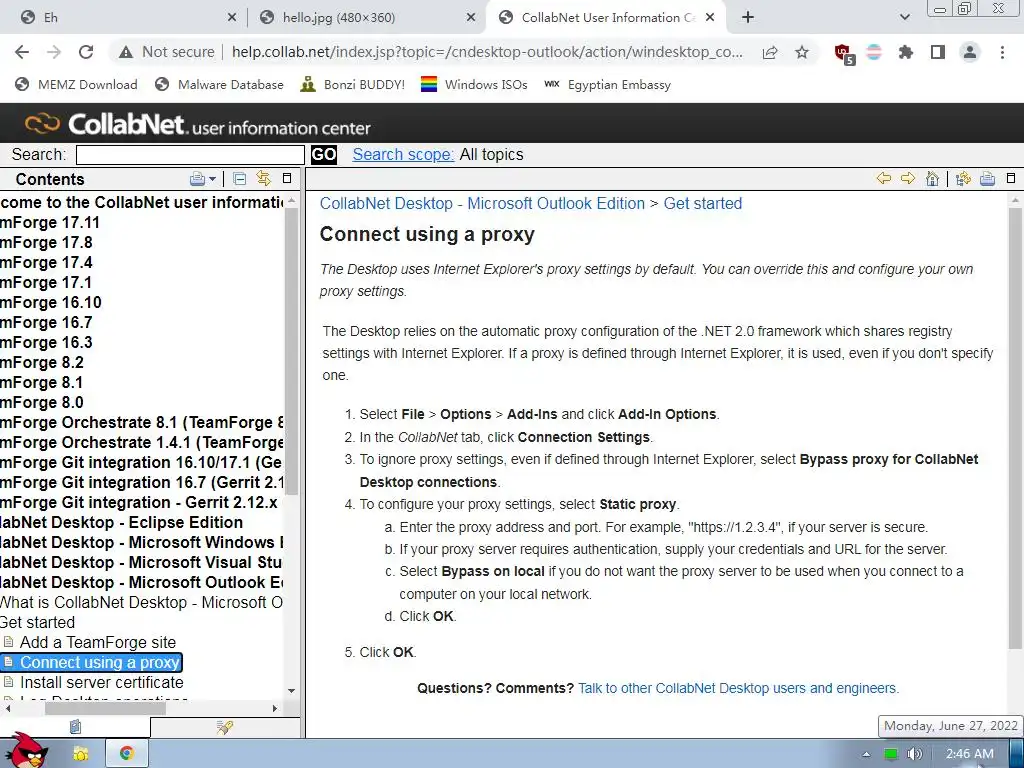1024x768 pixels.
Task: Open TeamForge 16.10 in Contents
Action: tap(51, 303)
